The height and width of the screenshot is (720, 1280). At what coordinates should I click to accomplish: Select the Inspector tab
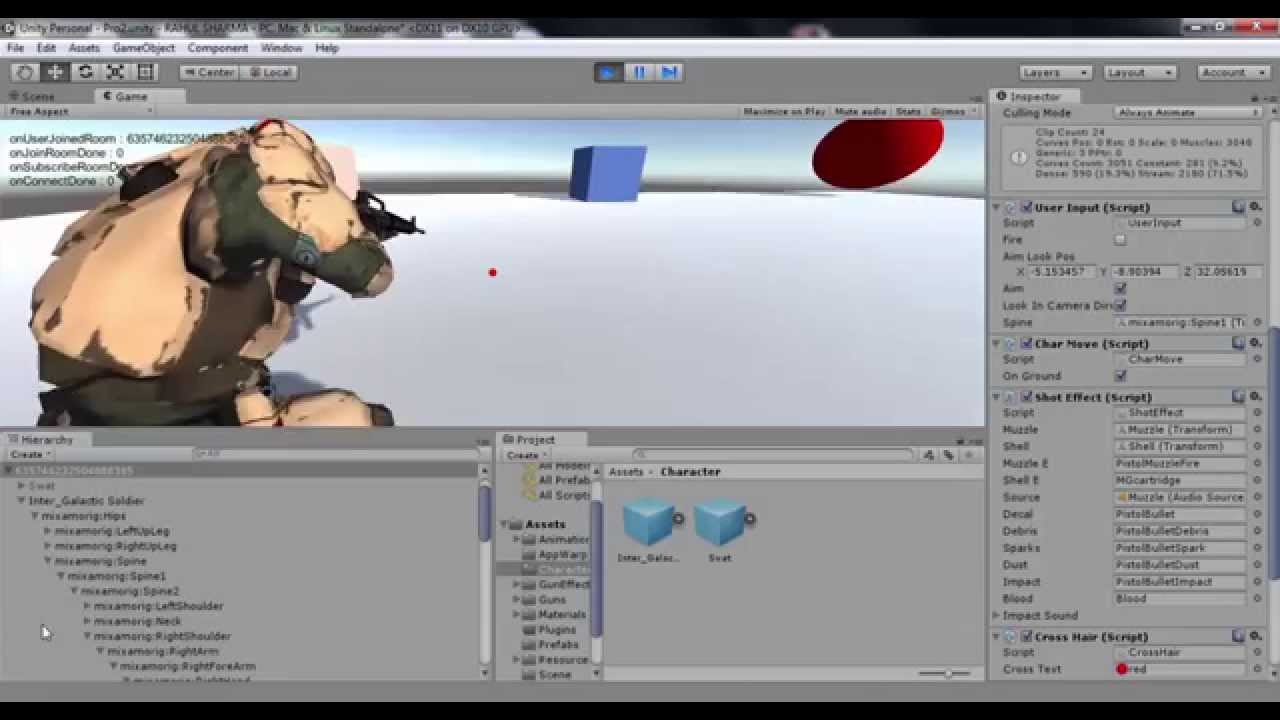1035,97
